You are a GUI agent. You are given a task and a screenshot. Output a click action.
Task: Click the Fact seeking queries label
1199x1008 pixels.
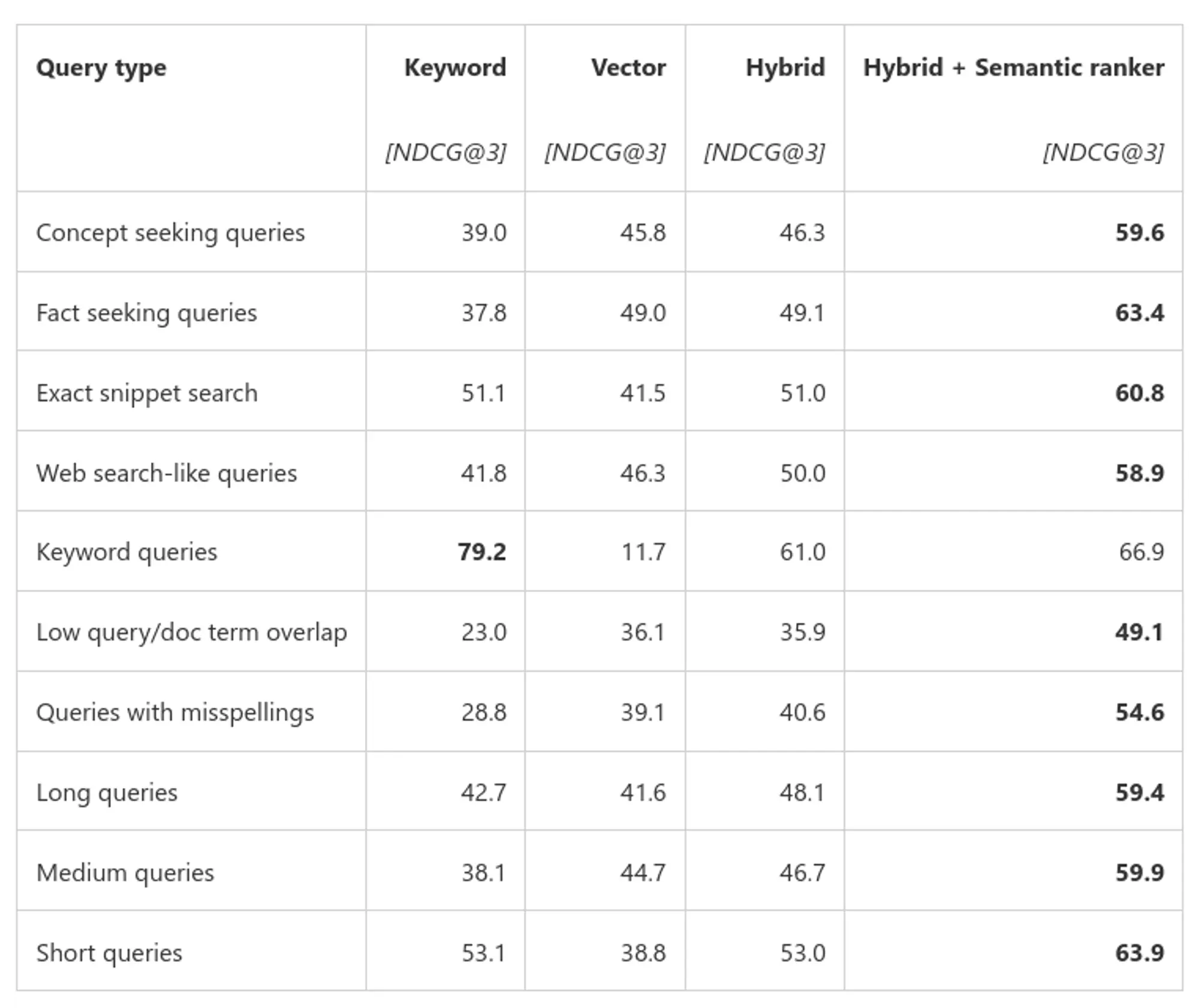point(146,313)
